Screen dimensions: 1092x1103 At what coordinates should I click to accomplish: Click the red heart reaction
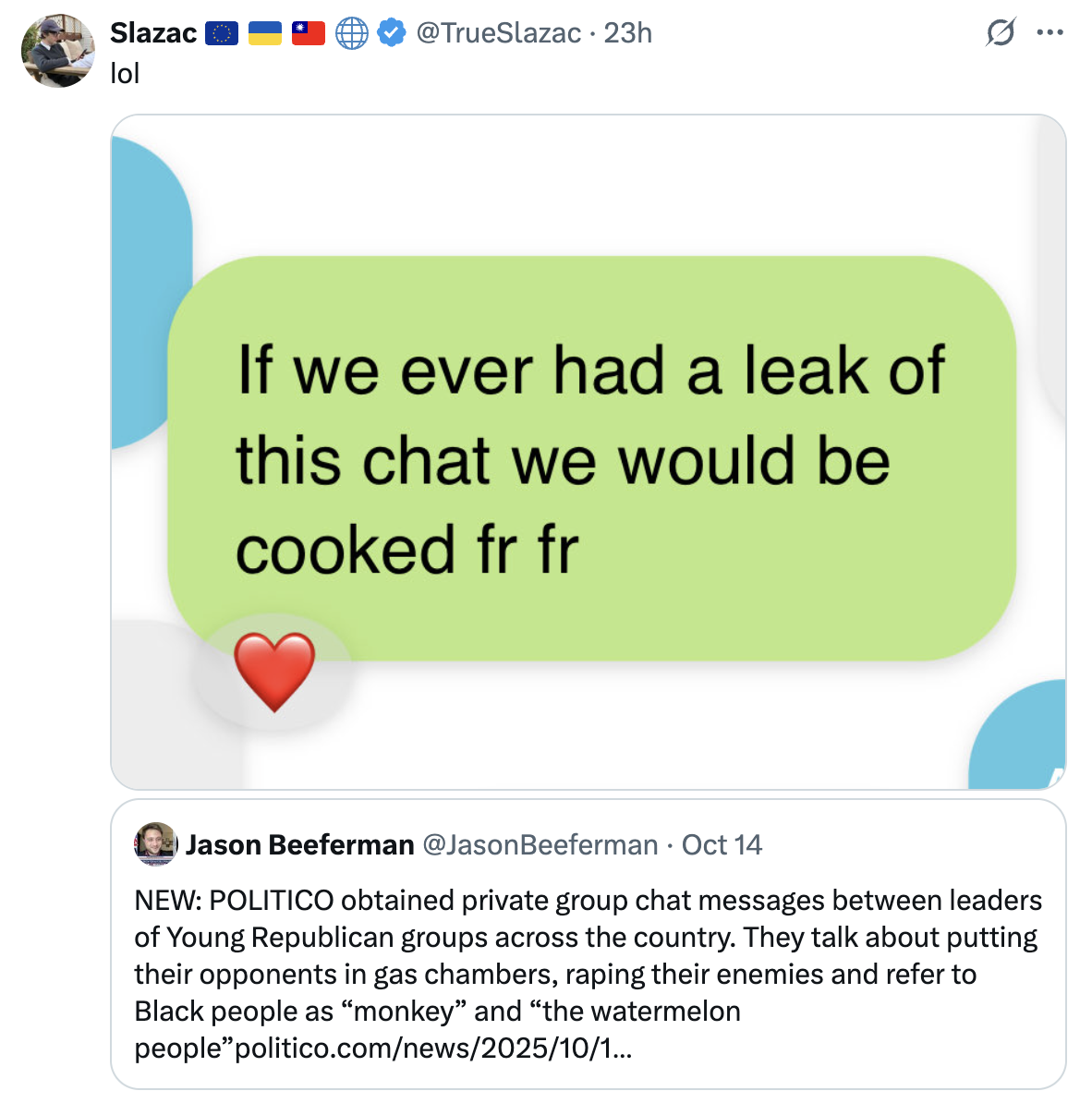coord(274,672)
